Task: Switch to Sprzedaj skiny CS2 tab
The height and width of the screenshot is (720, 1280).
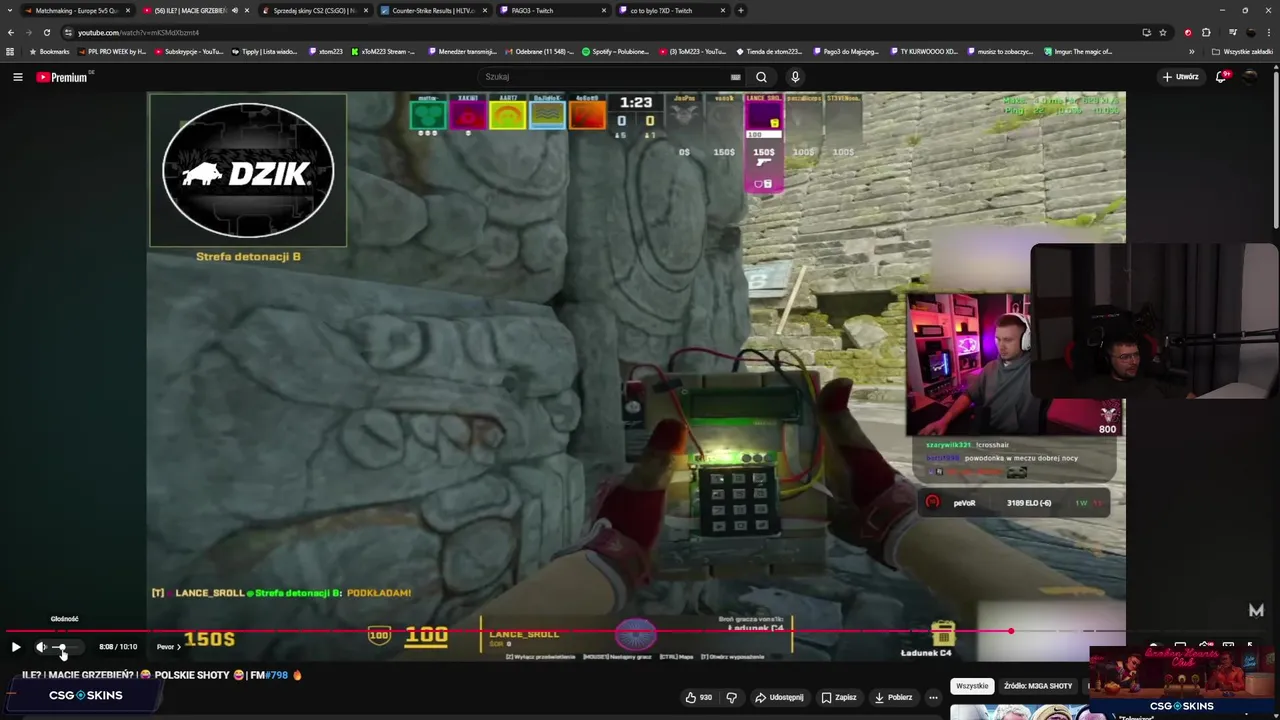Action: coord(314,10)
